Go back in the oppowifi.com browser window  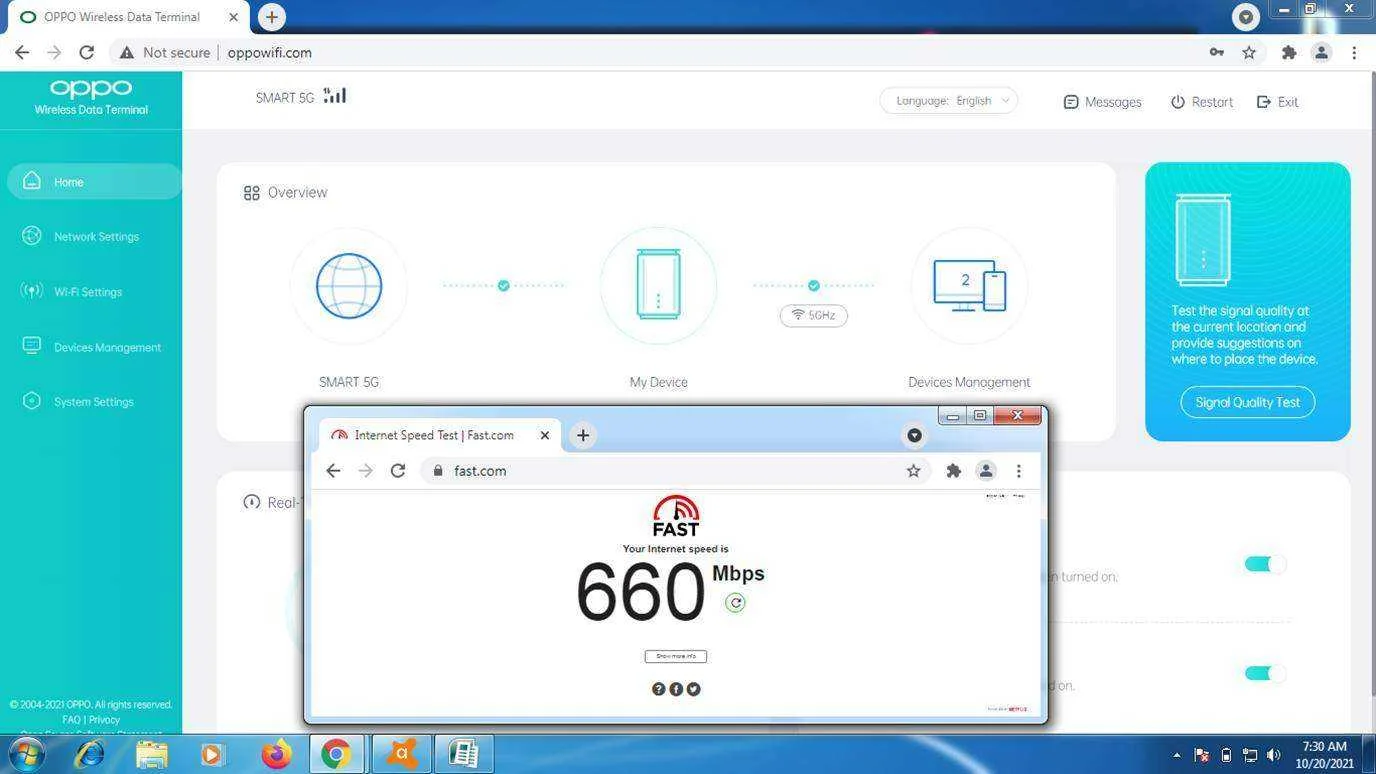pyautogui.click(x=22, y=53)
